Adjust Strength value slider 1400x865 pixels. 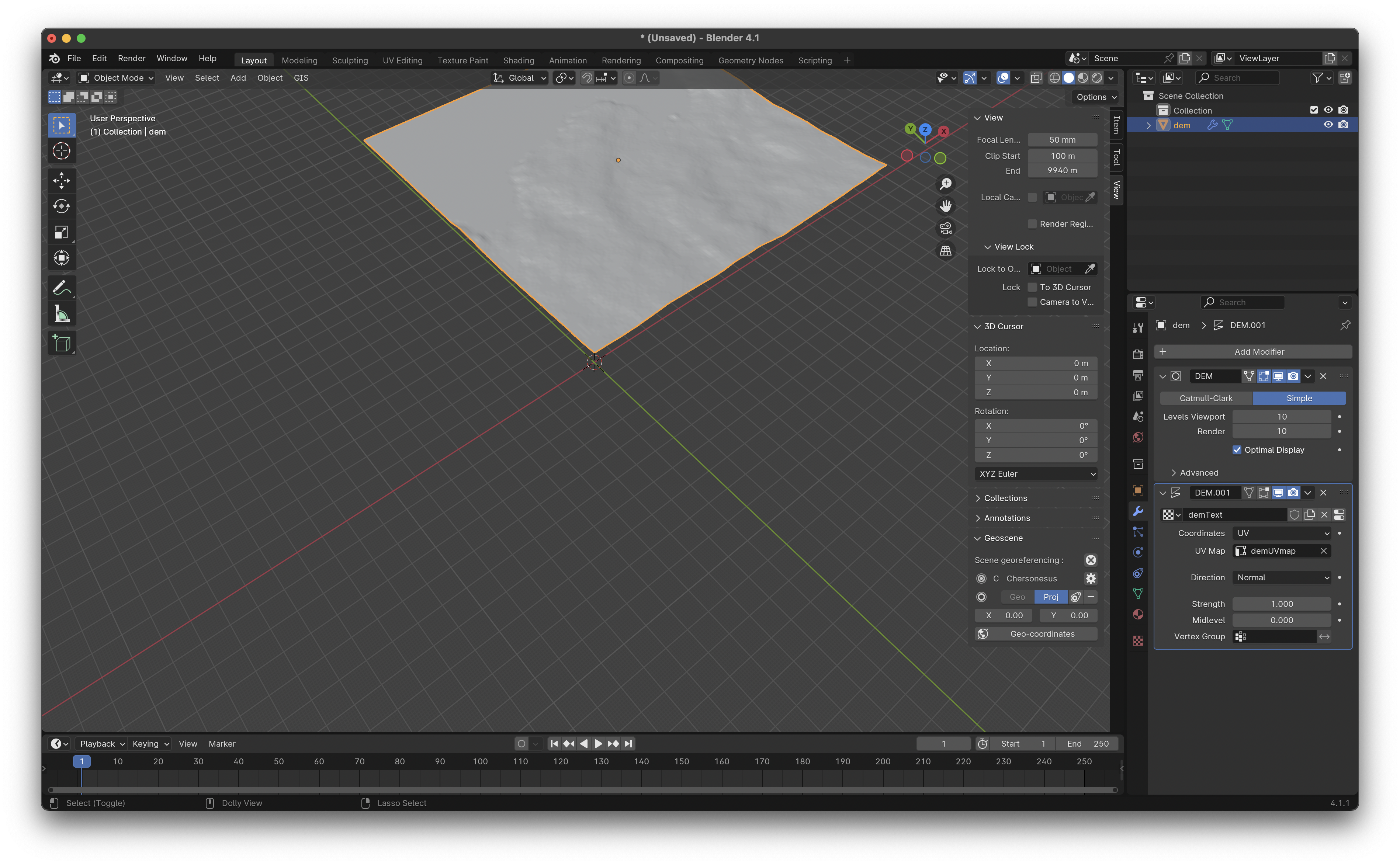(x=1282, y=604)
